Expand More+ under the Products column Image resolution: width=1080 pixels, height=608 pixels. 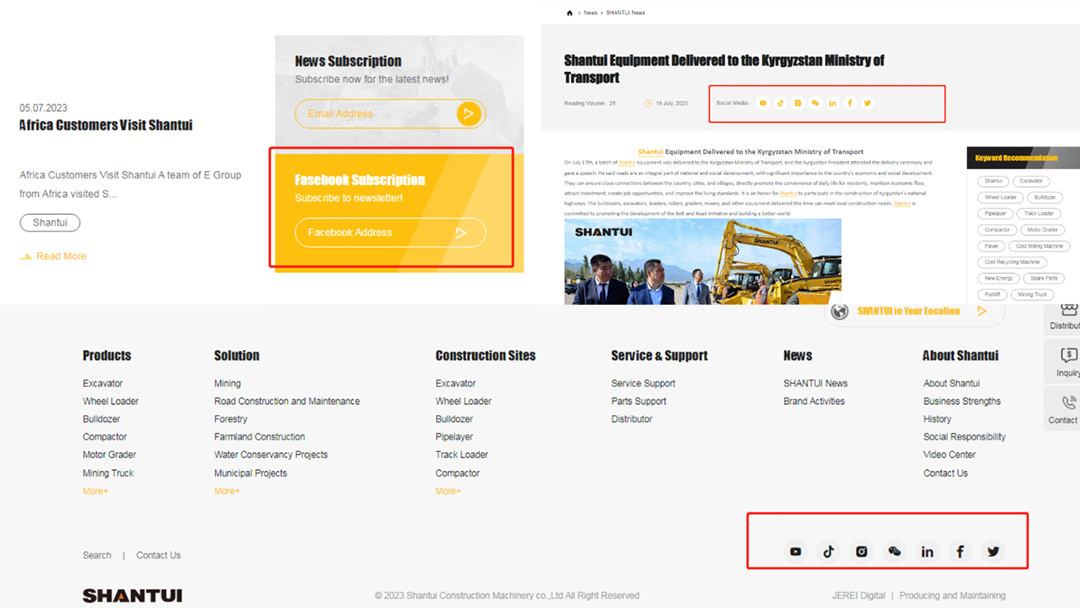[95, 491]
